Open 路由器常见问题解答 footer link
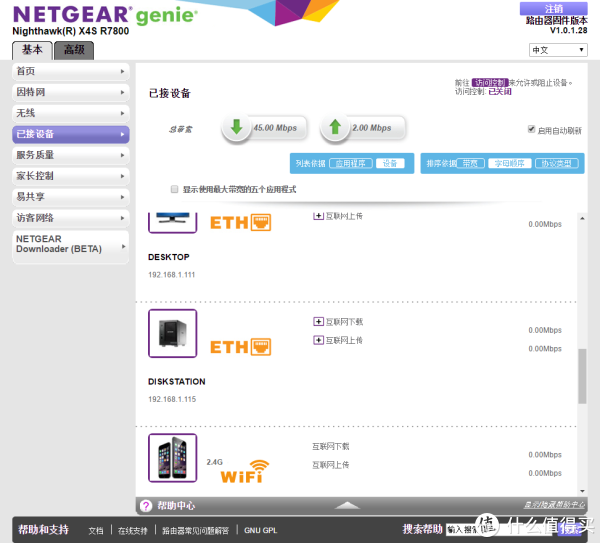The image size is (600, 543). (196, 530)
